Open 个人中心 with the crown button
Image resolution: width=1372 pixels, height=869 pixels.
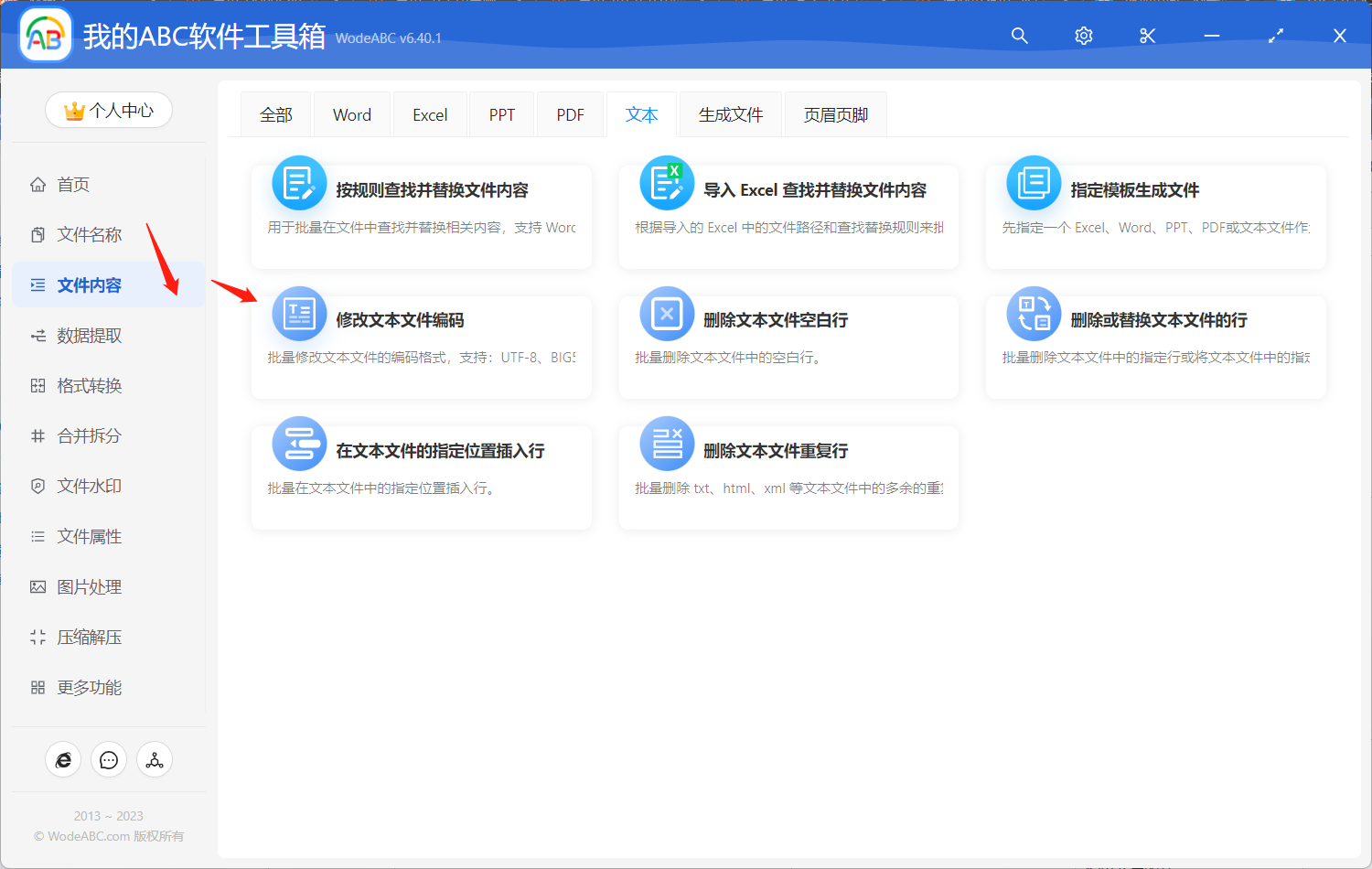tap(109, 109)
